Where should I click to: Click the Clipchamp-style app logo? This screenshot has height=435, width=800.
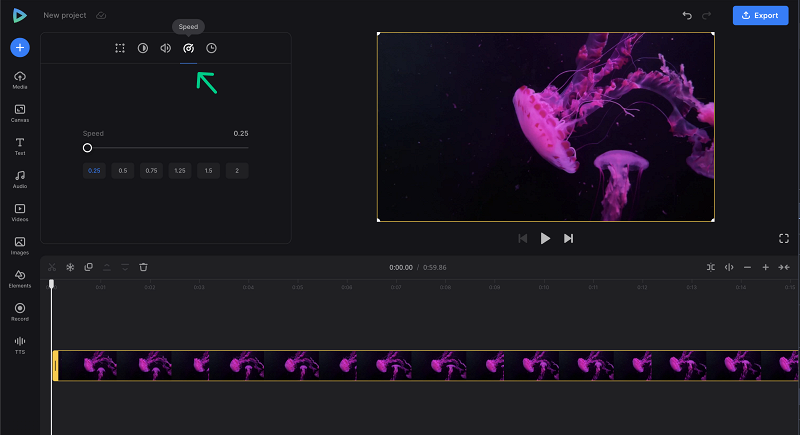pyautogui.click(x=19, y=15)
